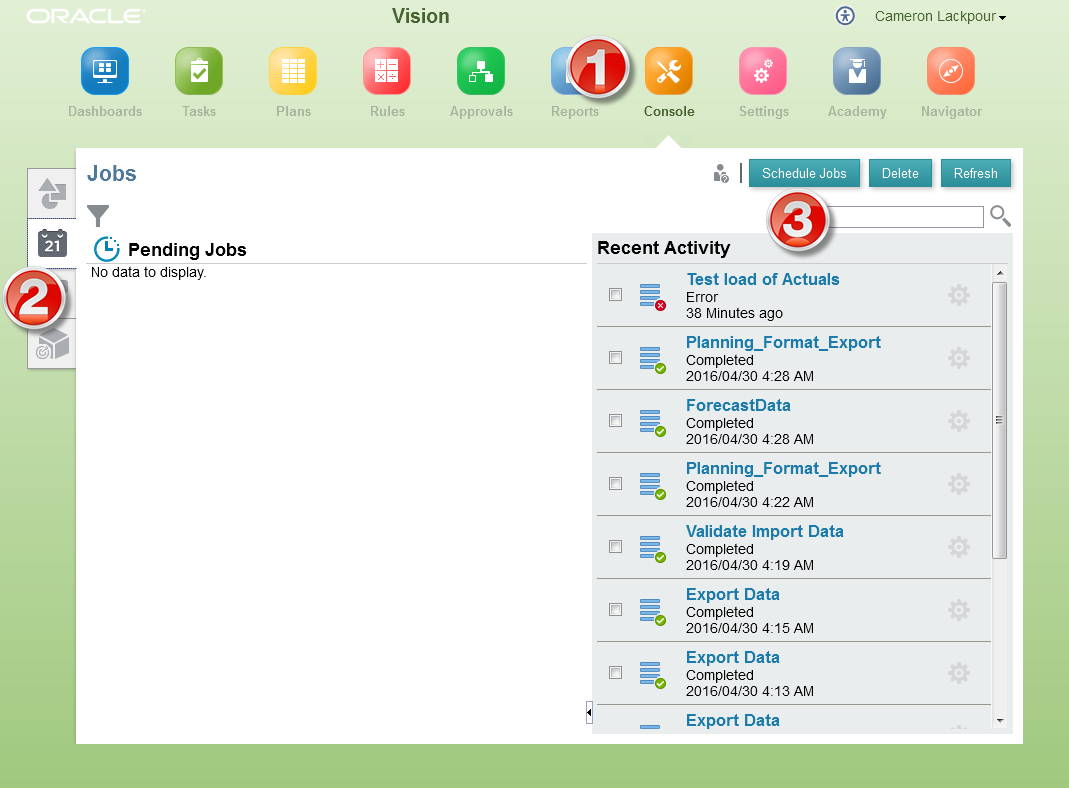The image size is (1069, 788).
Task: Click the Oracle logo
Action: 86,16
